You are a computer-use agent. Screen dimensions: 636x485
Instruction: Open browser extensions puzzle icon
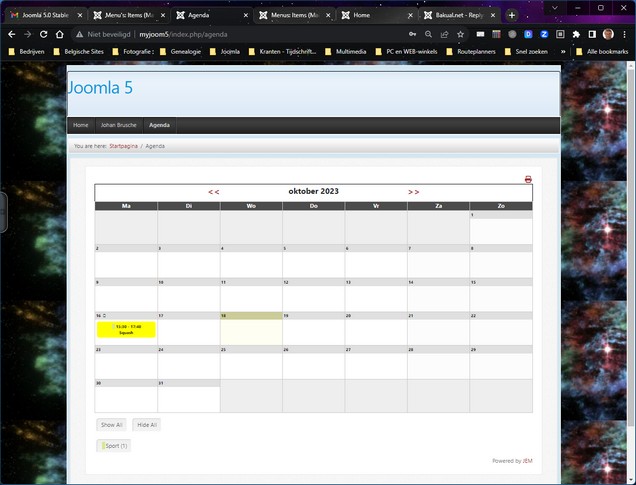576,34
